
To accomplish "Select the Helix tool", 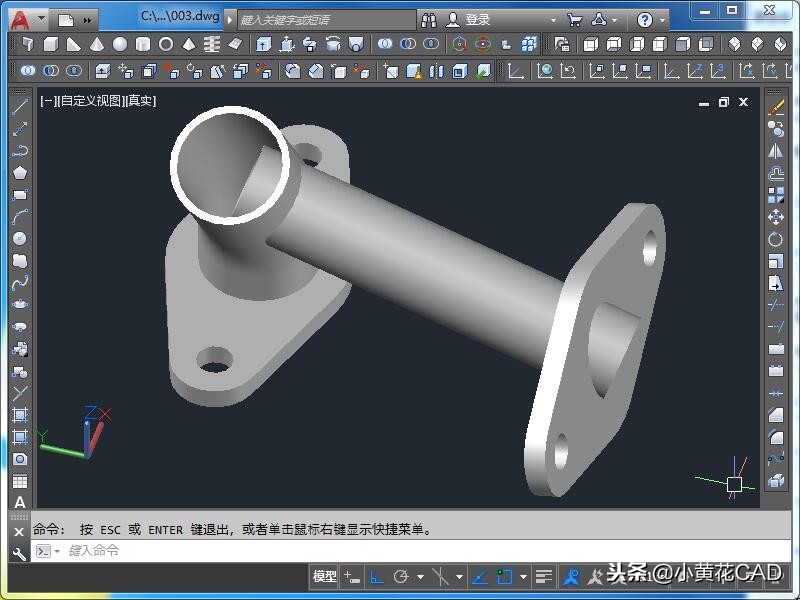I will (x=212, y=44).
